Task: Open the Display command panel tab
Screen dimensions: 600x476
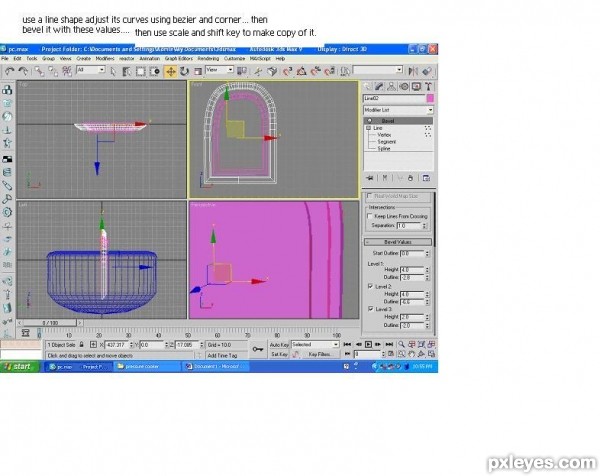Action: (416, 86)
